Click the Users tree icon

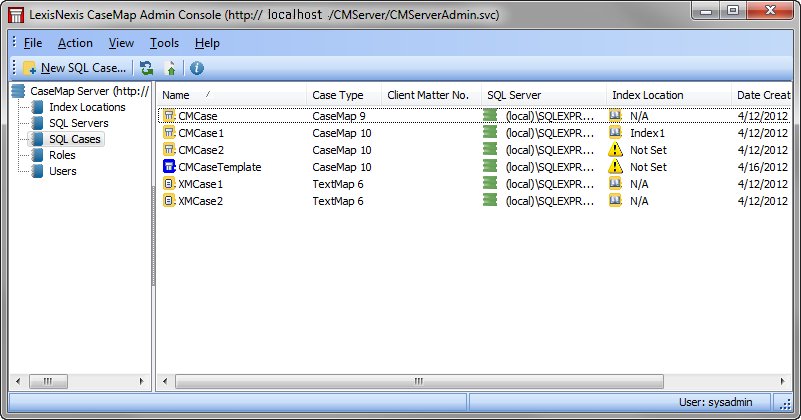tap(37, 171)
